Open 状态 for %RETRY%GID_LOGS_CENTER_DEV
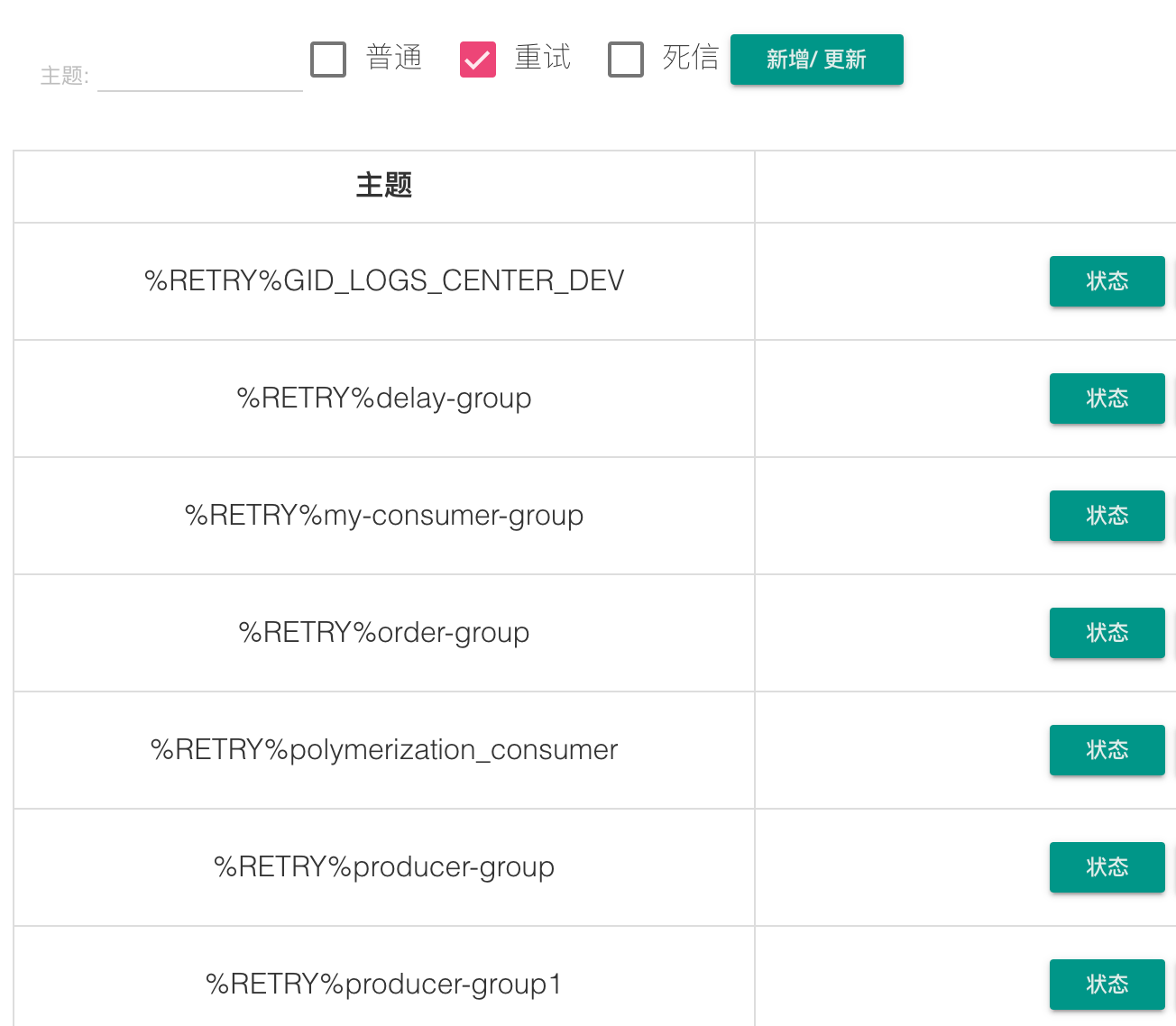The width and height of the screenshot is (1176, 1026). point(1107,281)
